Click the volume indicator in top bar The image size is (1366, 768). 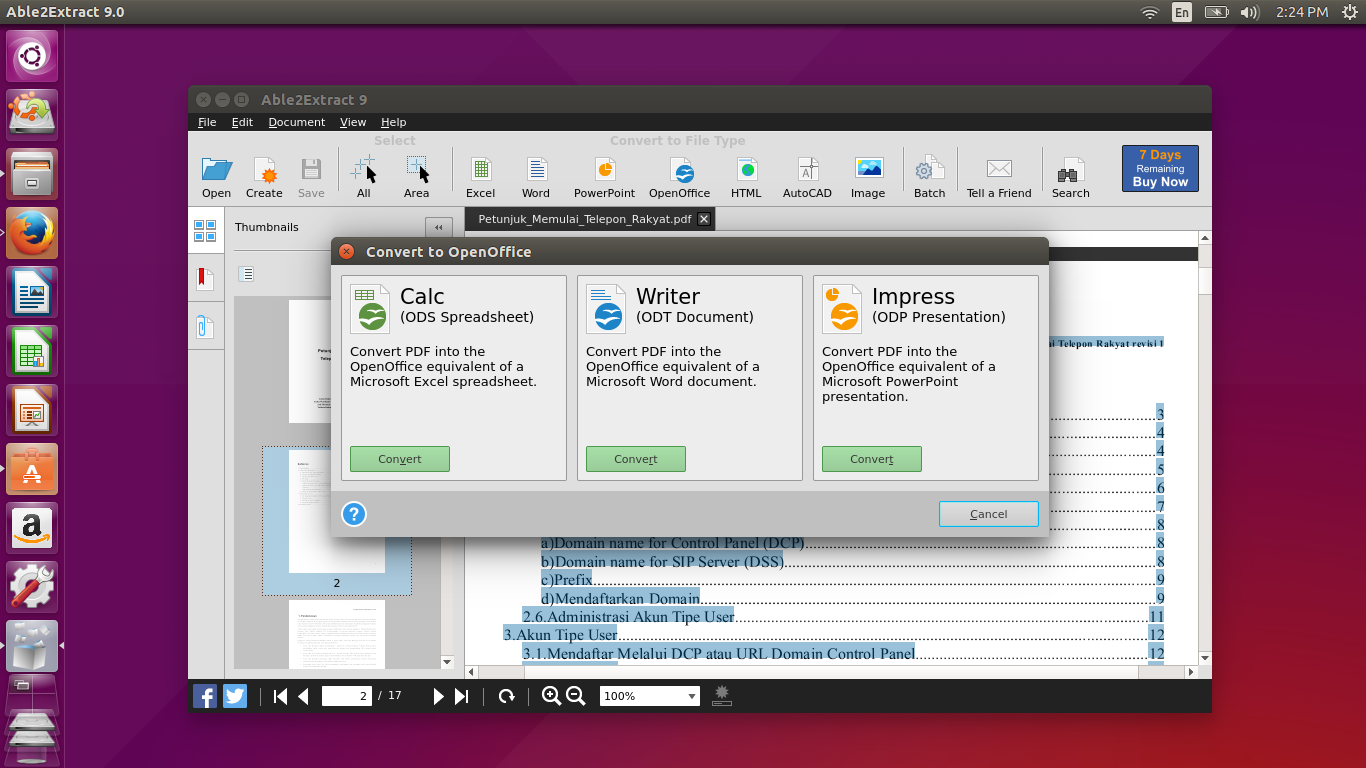pos(1249,12)
